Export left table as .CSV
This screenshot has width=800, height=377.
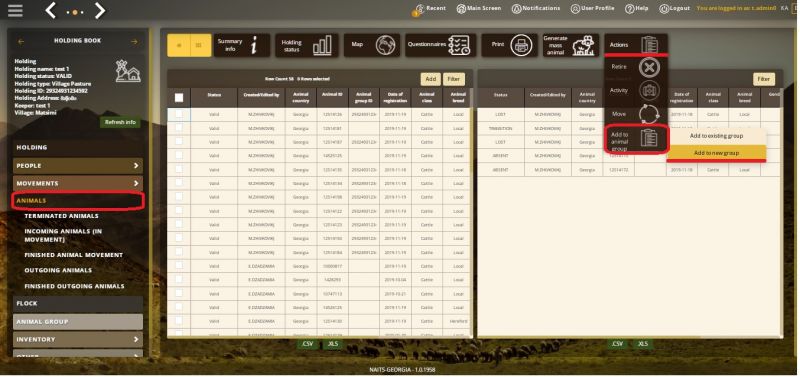pos(308,344)
